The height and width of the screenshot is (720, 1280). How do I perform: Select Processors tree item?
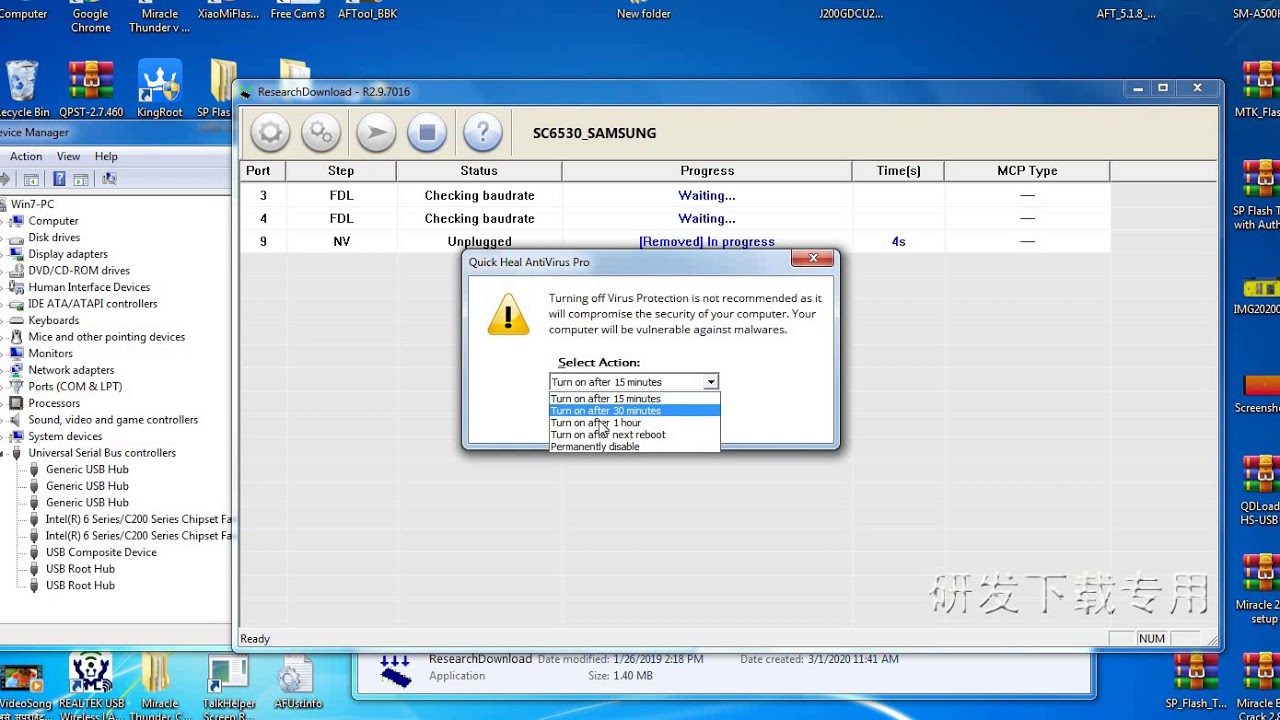pyautogui.click(x=54, y=403)
